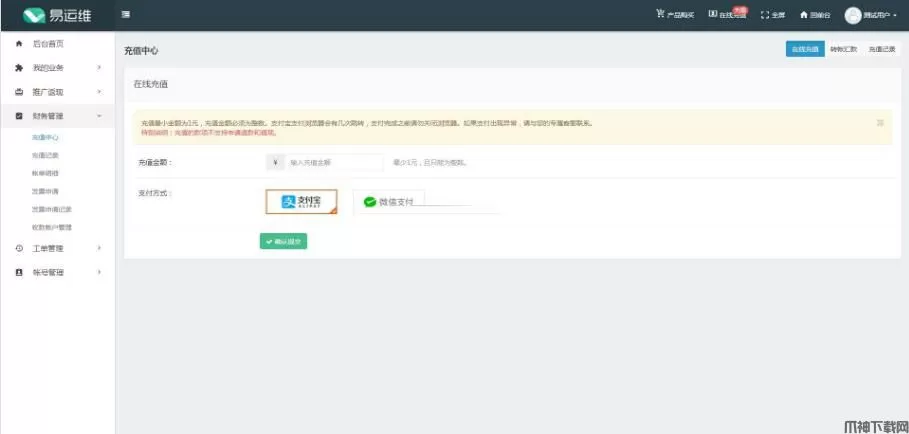Open 测试用户 account dropdown
Image resolution: width=909 pixels, height=434 pixels.
click(x=879, y=15)
